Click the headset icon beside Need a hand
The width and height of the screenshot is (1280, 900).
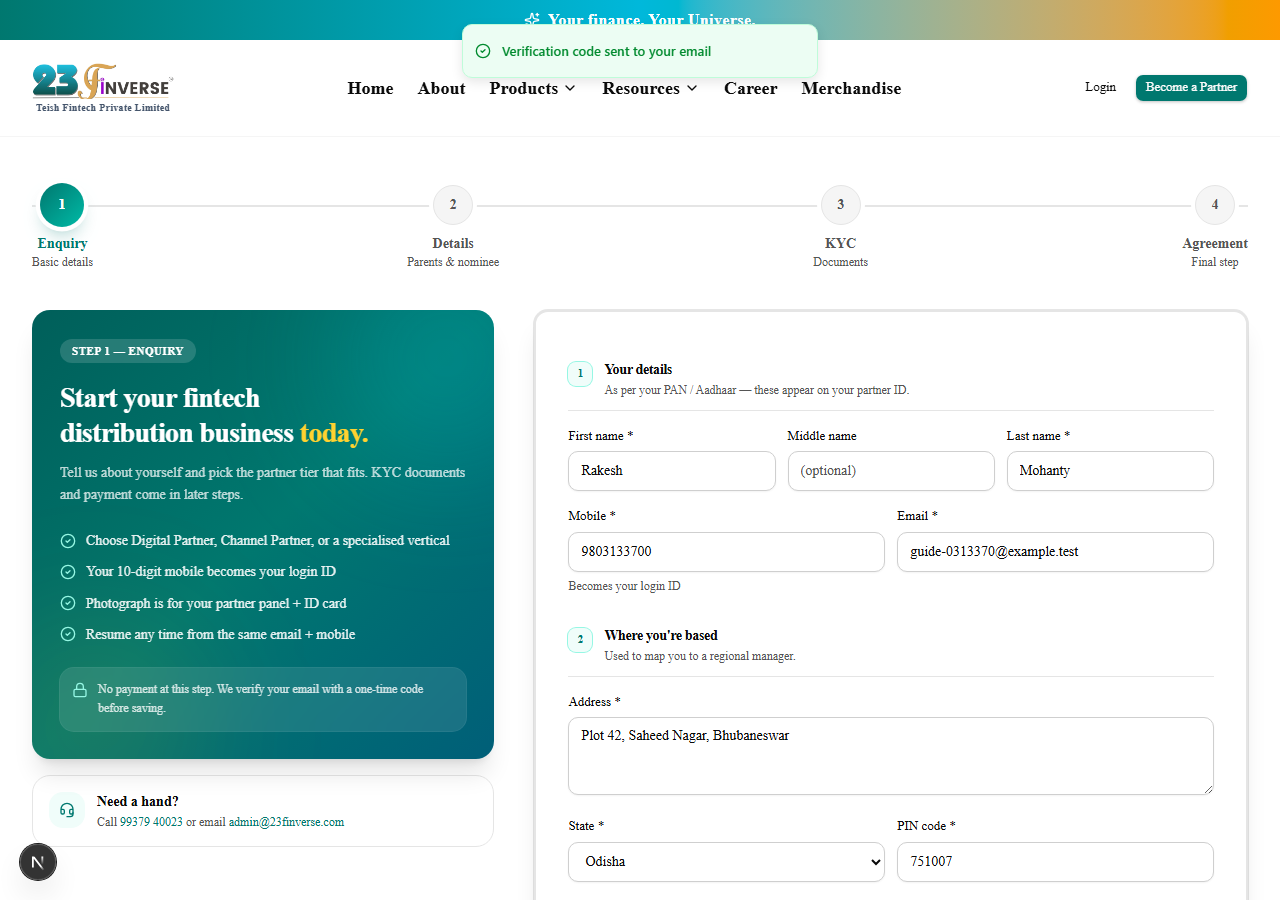coord(68,810)
